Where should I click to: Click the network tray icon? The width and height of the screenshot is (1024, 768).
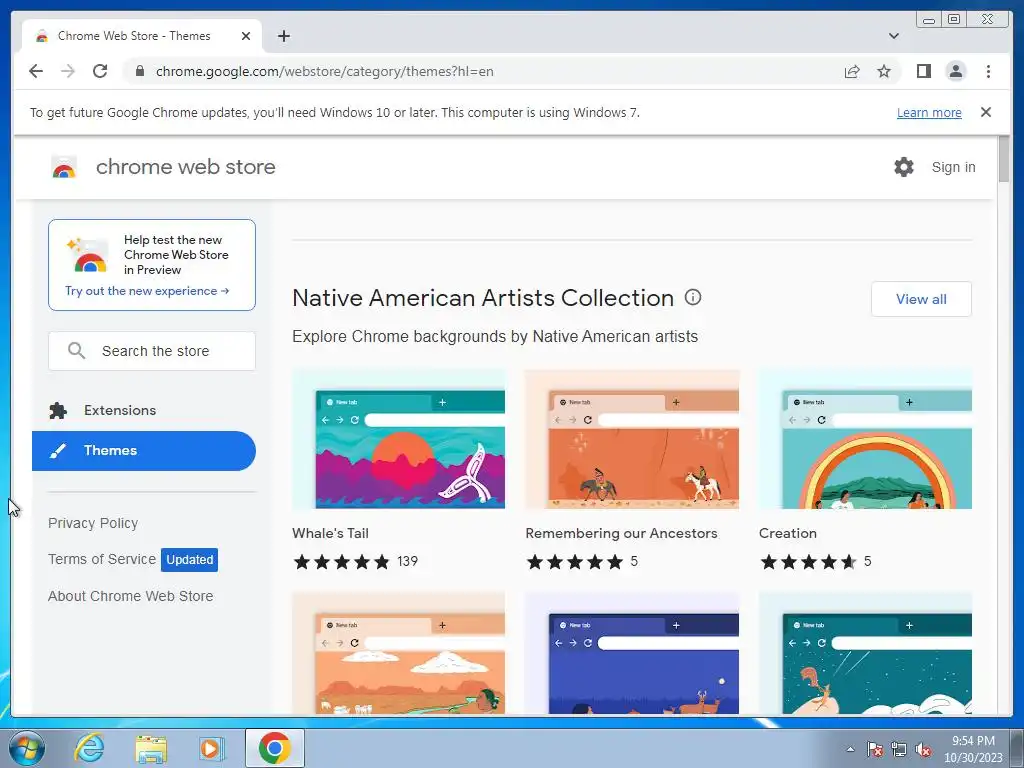tap(899, 749)
